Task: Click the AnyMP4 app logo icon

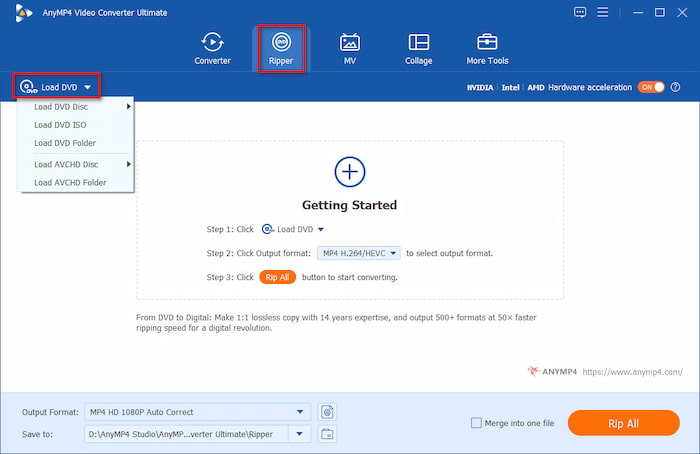Action: coord(23,13)
